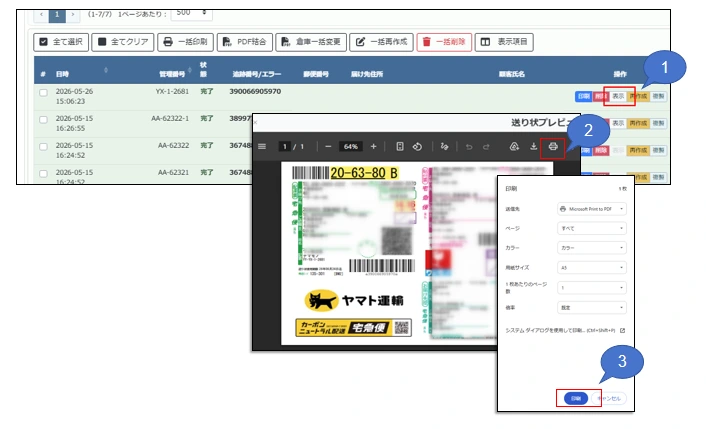This screenshot has width=706, height=429.
Task: Zoom in with the plus icon in the PDF toolbar
Action: tap(373, 146)
